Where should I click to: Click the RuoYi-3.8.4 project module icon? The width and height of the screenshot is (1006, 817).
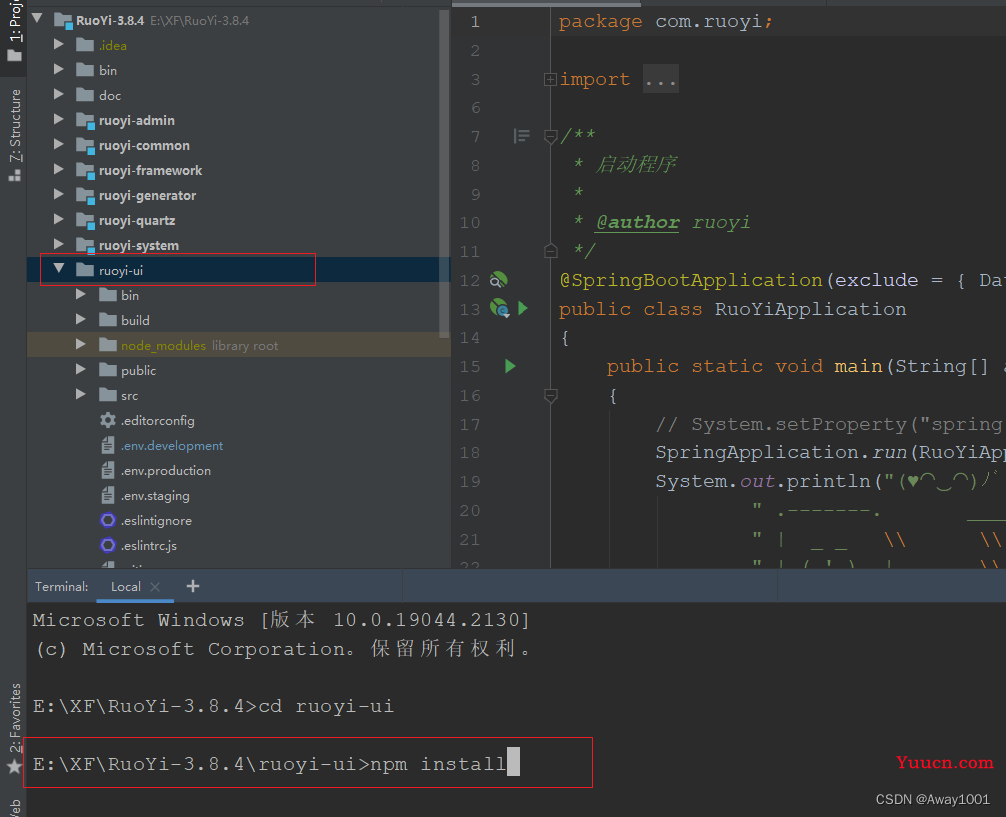click(x=63, y=21)
